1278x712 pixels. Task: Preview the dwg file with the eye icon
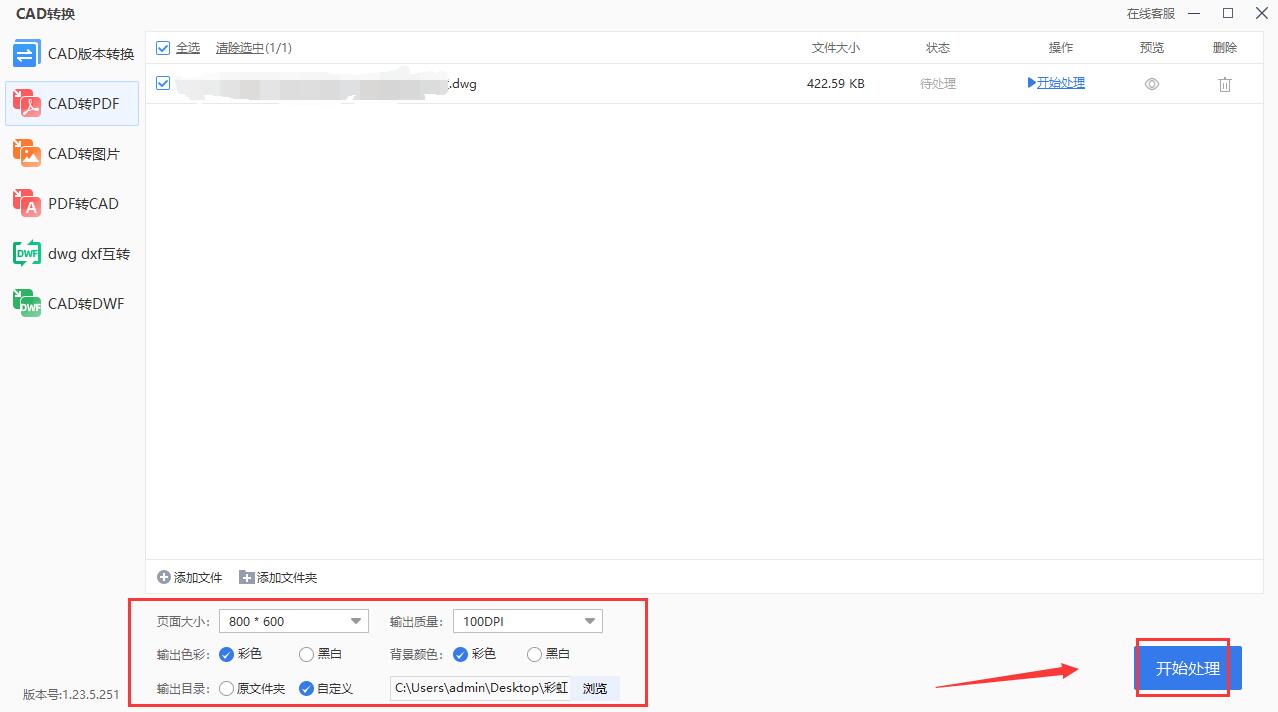point(1151,84)
